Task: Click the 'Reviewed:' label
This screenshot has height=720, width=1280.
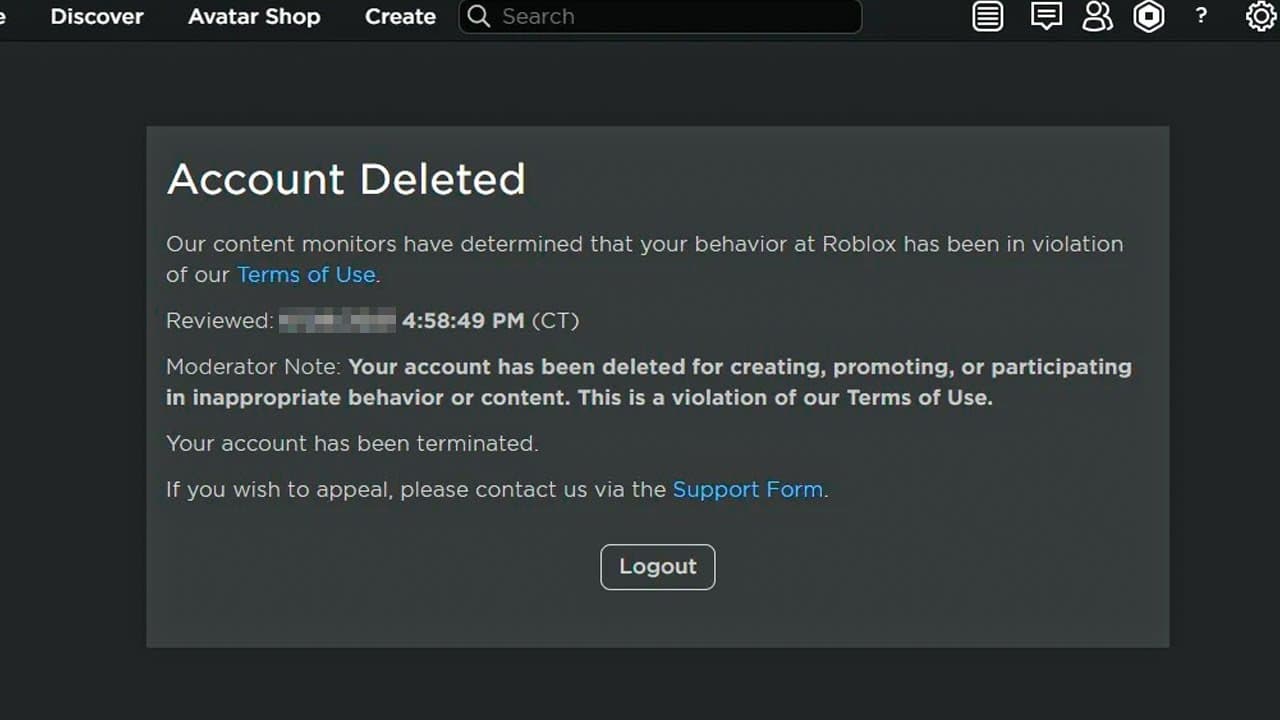Action: 220,321
